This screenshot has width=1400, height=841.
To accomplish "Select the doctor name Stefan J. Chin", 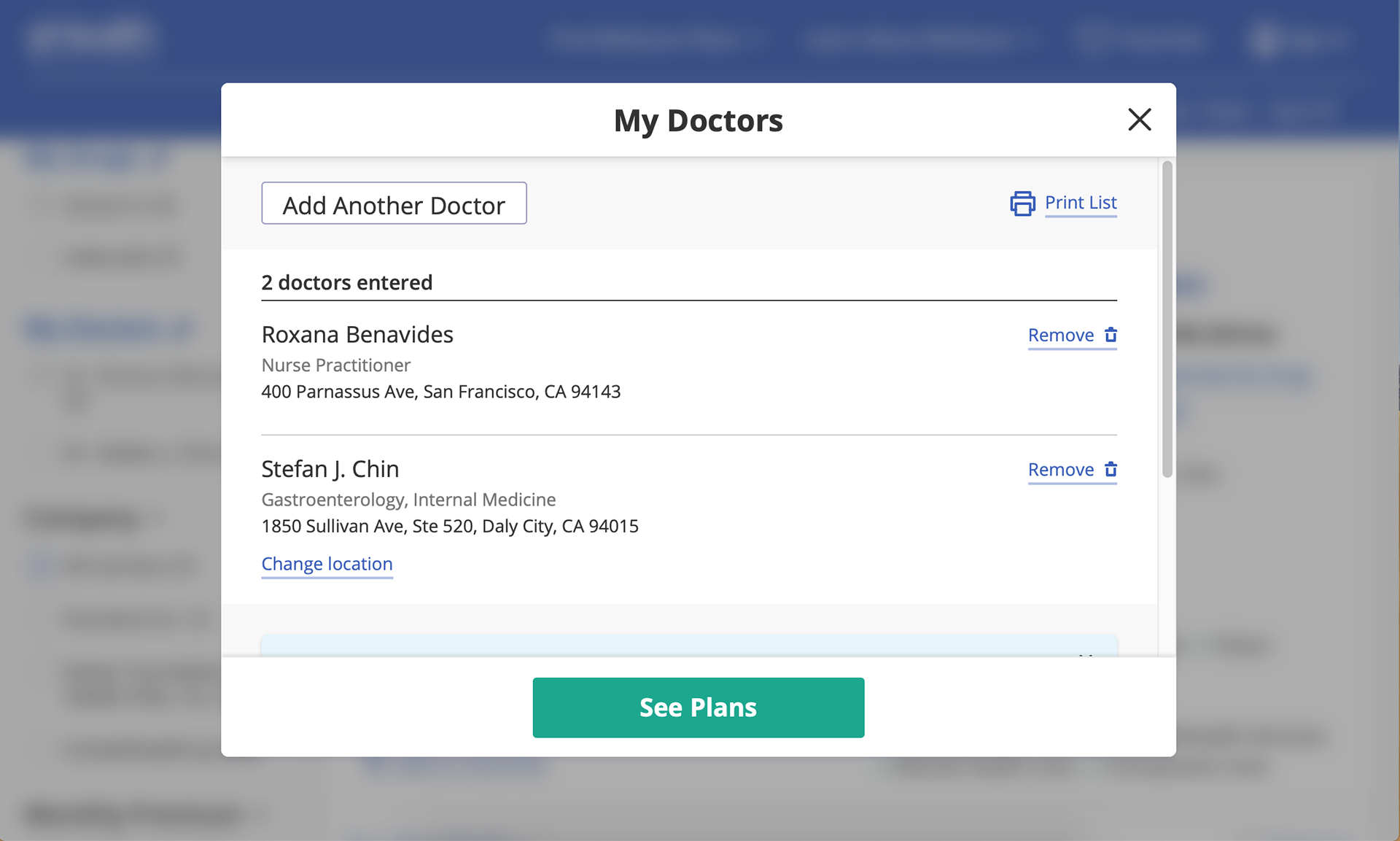I will tap(330, 469).
